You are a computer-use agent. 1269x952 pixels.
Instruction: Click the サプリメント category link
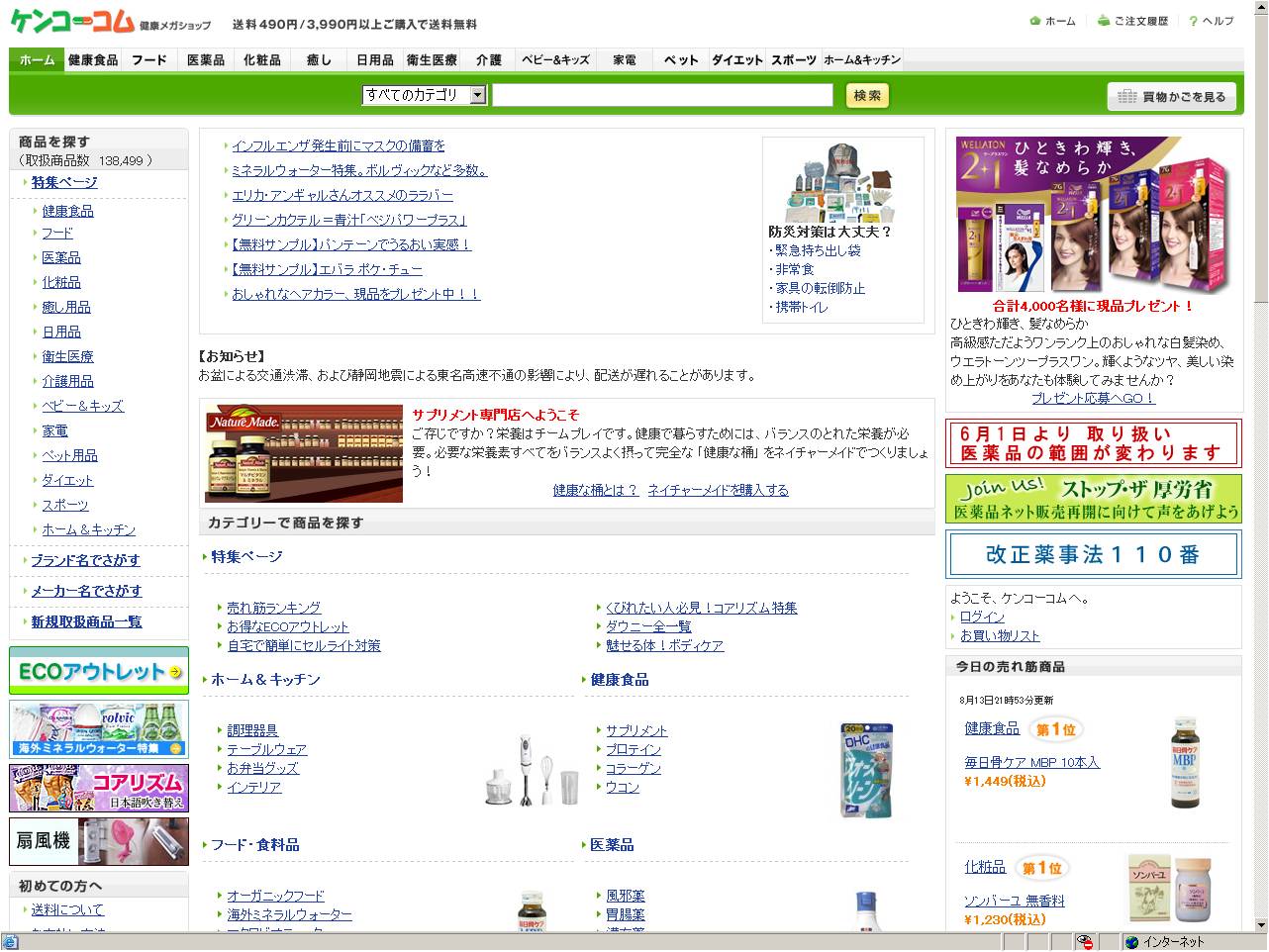click(x=636, y=730)
